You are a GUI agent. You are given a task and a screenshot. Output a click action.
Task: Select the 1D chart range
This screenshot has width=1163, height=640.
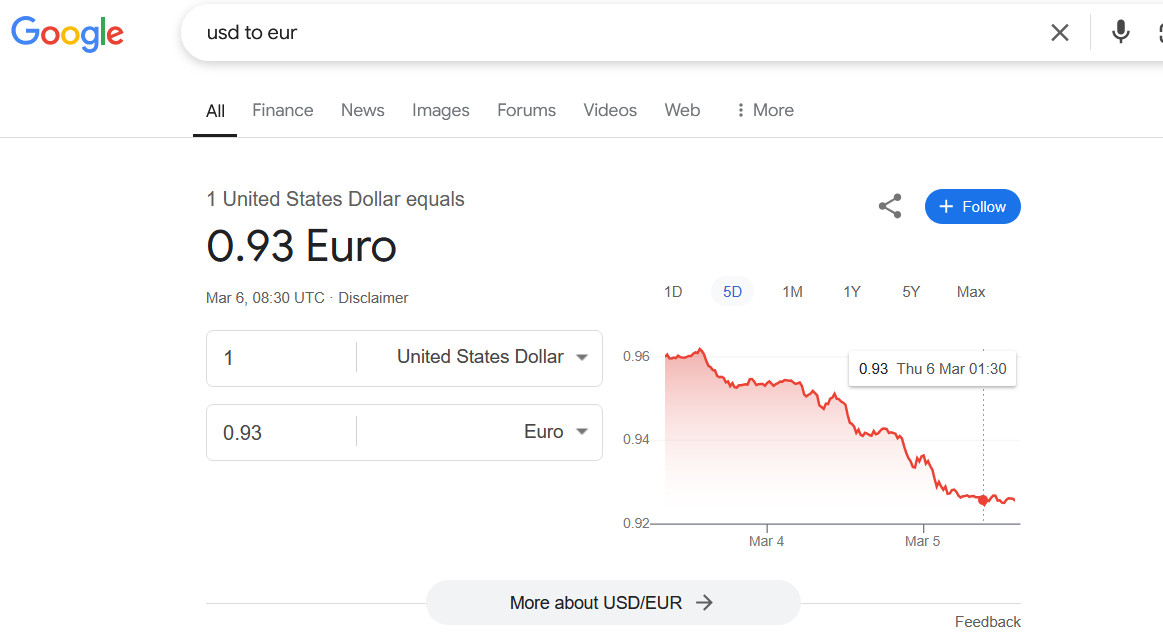tap(673, 292)
